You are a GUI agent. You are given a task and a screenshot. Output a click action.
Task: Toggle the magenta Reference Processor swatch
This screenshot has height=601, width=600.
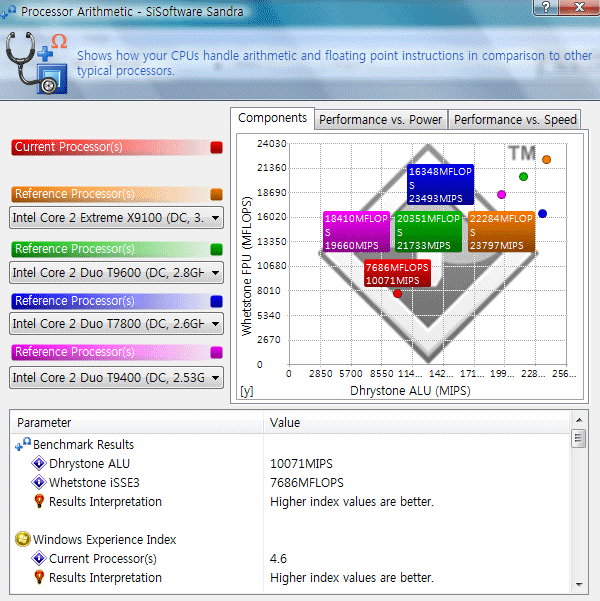pyautogui.click(x=217, y=352)
